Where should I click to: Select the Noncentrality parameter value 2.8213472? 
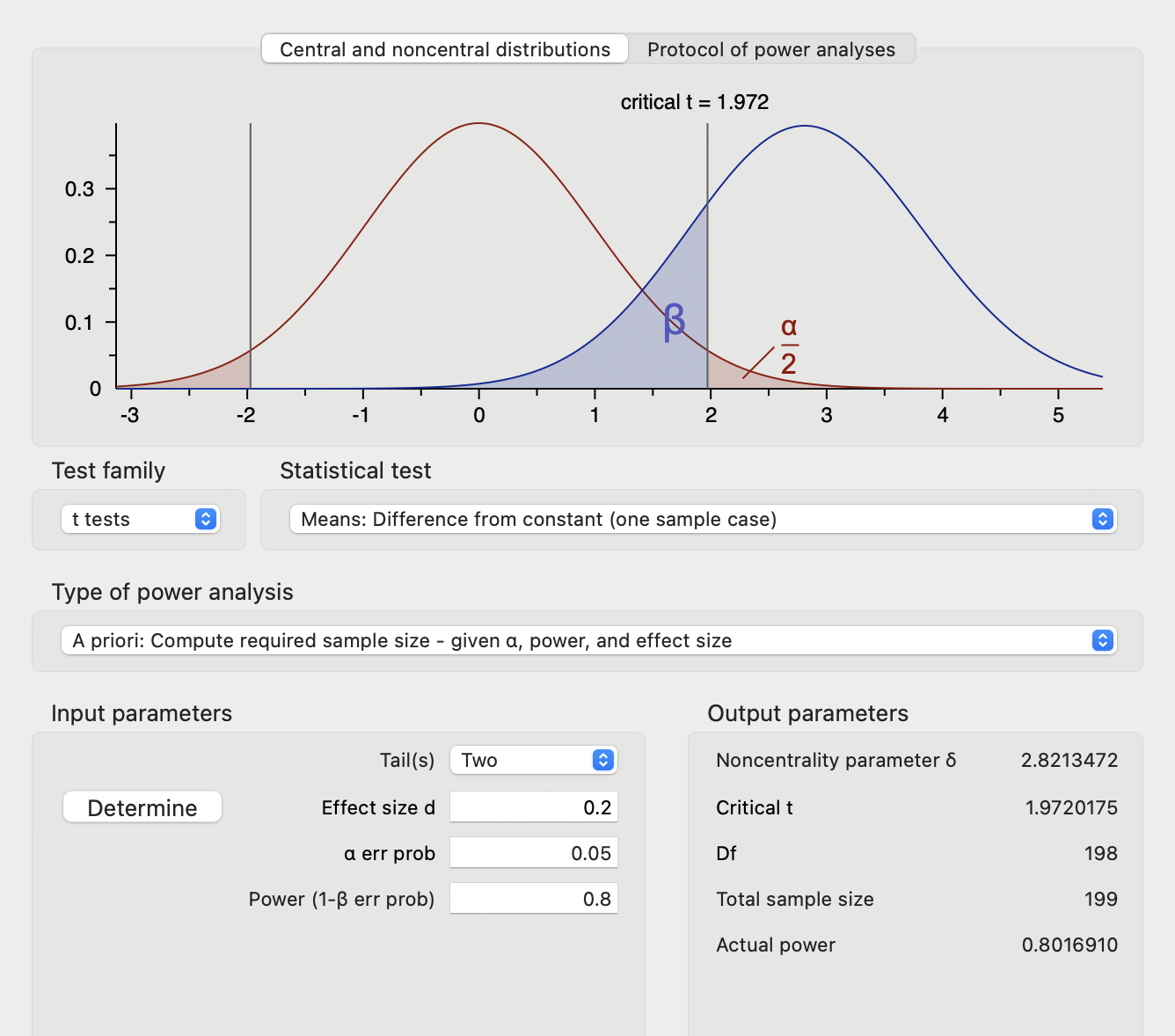click(1069, 760)
